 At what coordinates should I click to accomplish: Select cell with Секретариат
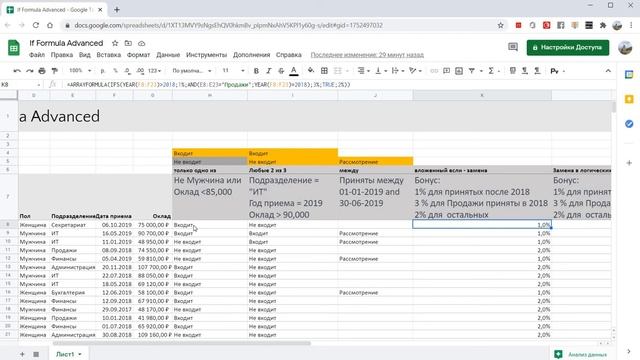(x=73, y=225)
